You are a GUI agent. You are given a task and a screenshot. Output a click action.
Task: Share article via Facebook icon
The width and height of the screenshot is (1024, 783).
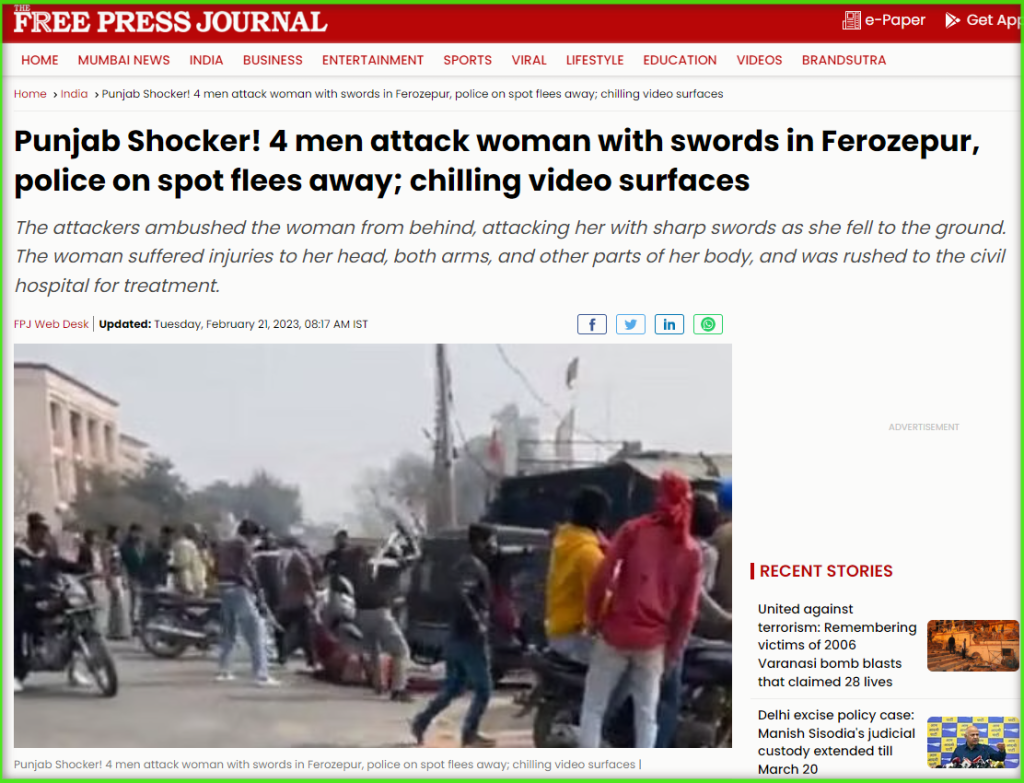[x=592, y=325]
